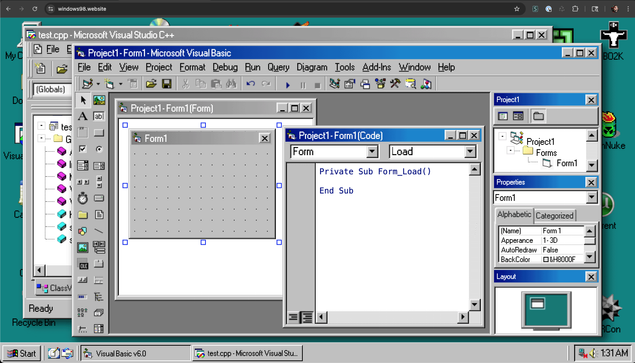Select Form1 in the Project tree
This screenshot has height=363, width=635.
pos(567,163)
